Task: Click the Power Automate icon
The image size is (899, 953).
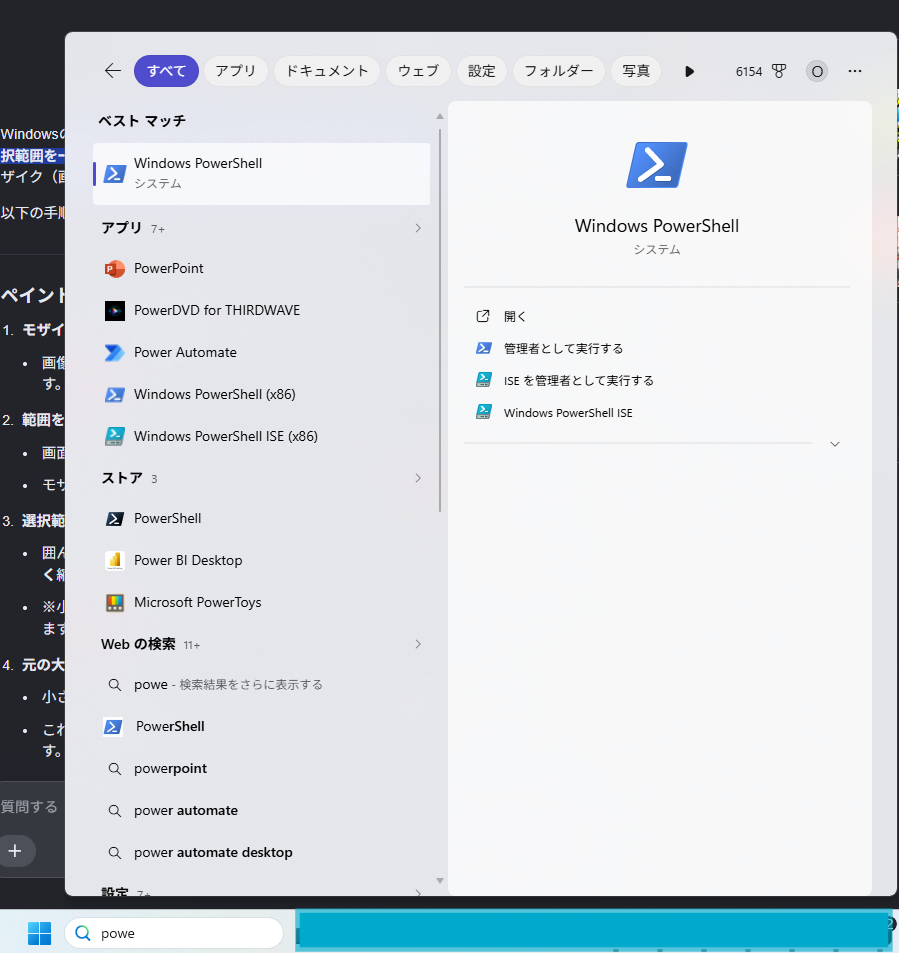Action: tap(115, 353)
